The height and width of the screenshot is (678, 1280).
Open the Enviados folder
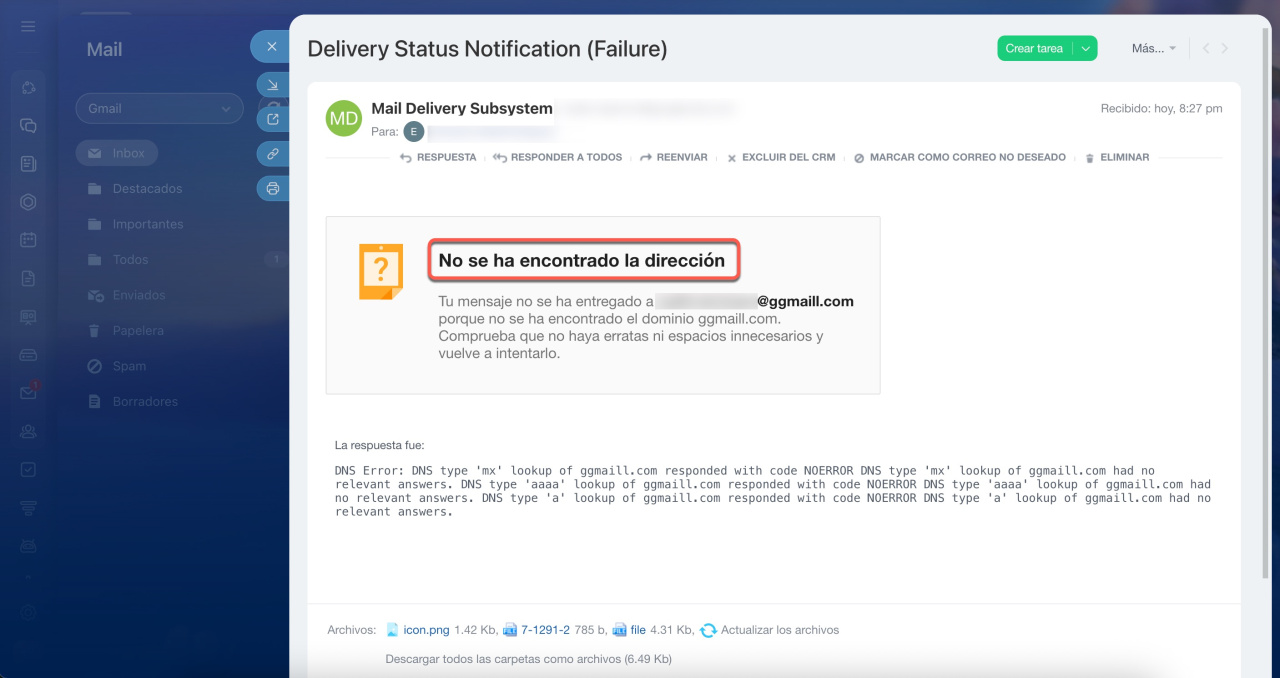(x=139, y=295)
